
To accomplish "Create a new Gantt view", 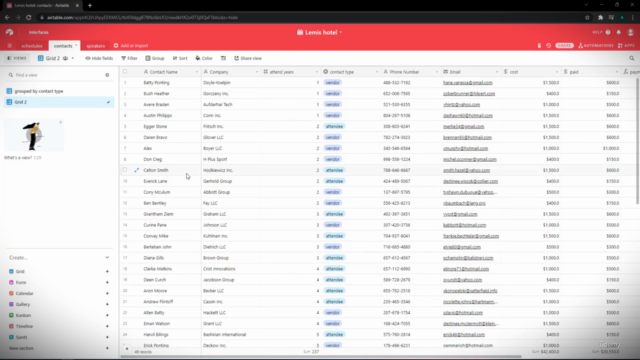I will point(60,338).
